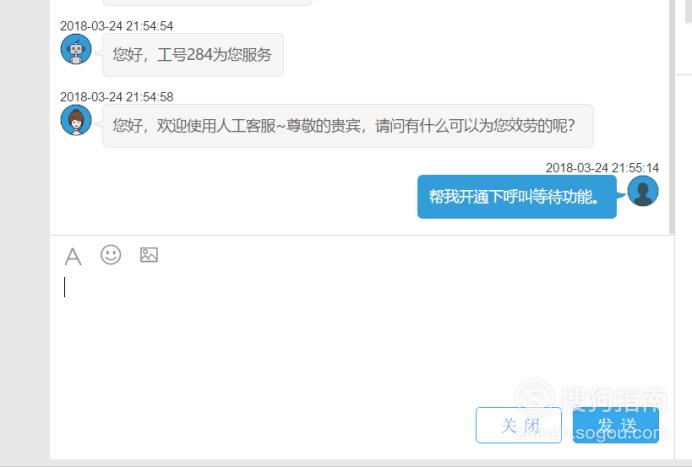
Task: Click the insert image icon
Action: click(x=149, y=255)
